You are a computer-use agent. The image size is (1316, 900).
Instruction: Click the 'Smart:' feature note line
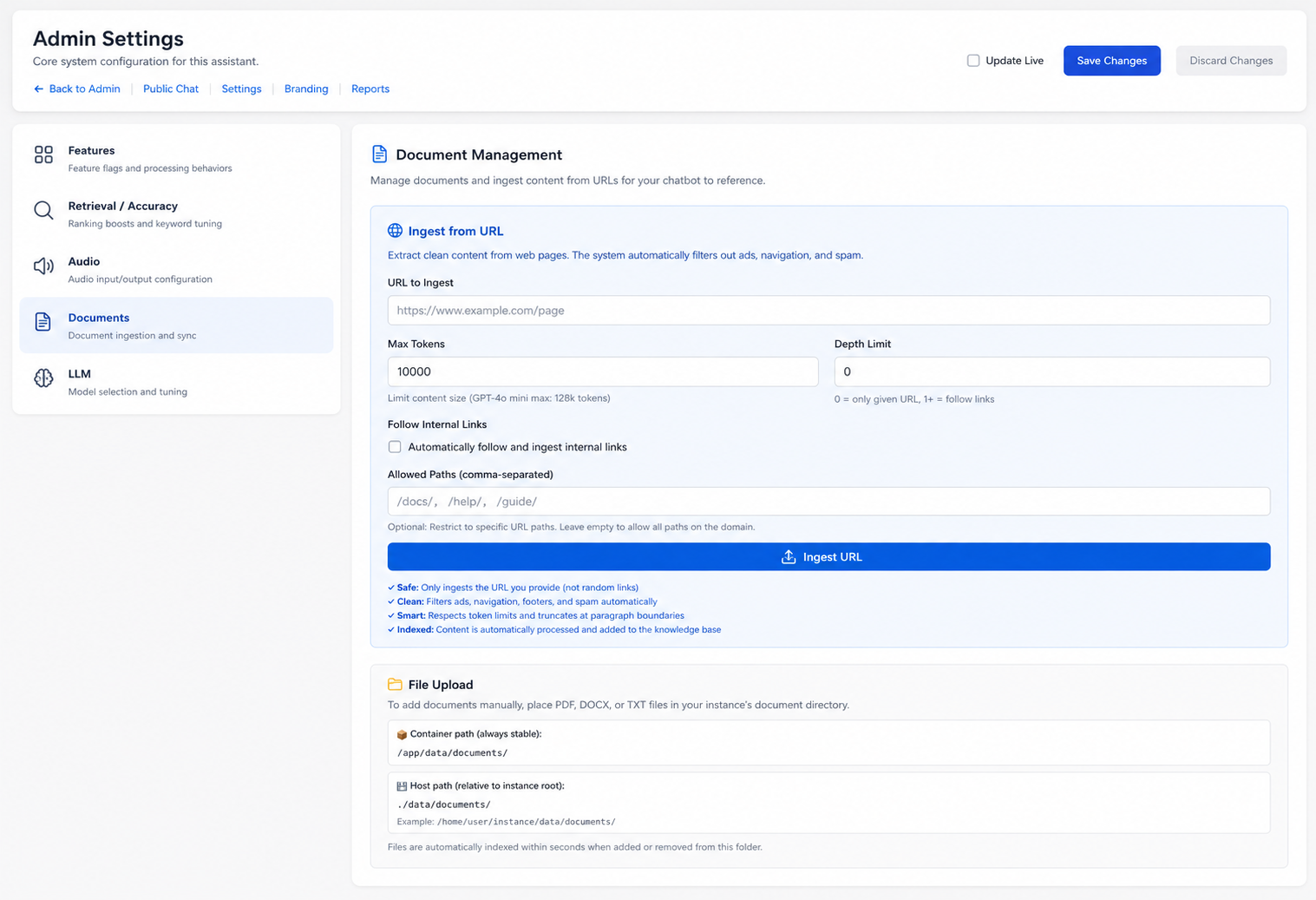click(x=536, y=615)
